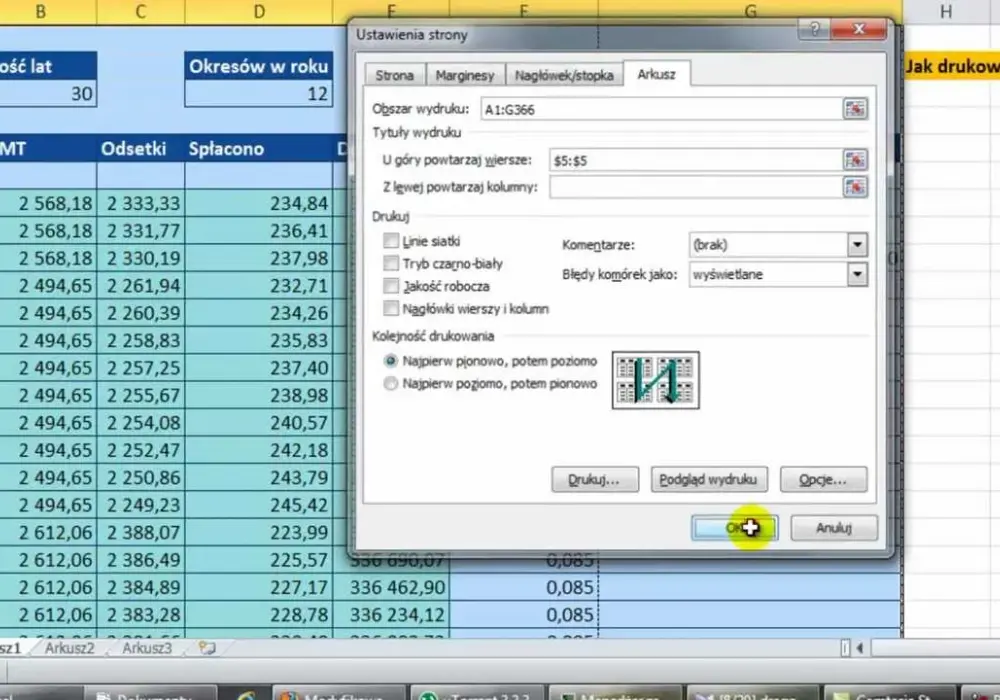Toggle Jakość robocza checkbox
This screenshot has width=1000, height=700.
pos(391,286)
